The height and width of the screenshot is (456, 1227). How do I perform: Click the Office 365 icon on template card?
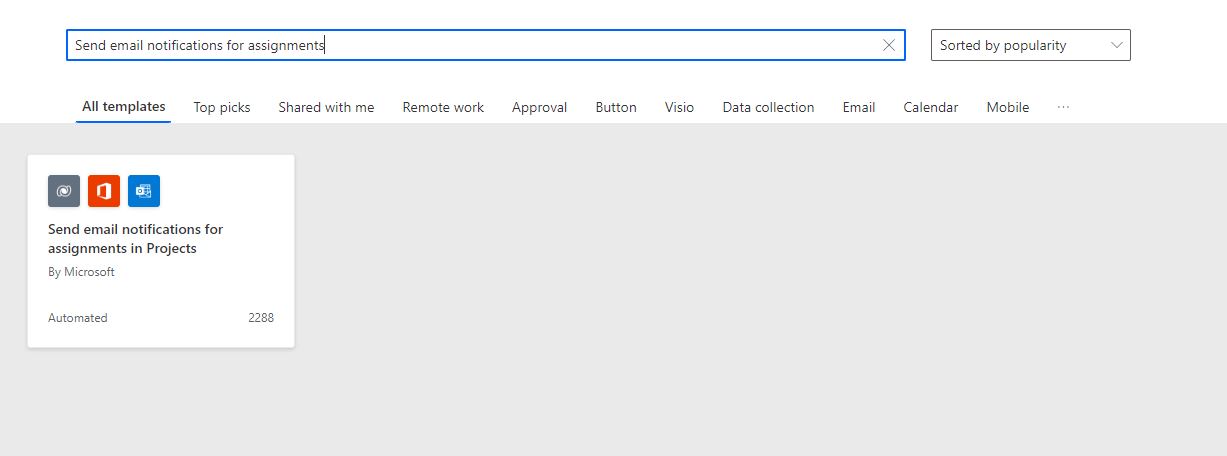tap(104, 191)
